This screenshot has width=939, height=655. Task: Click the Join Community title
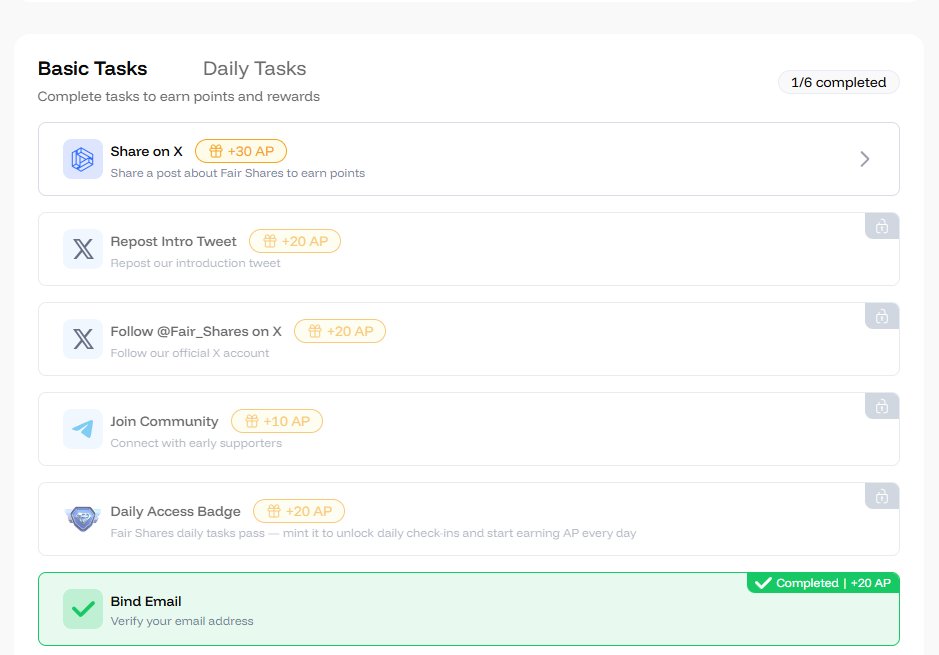[x=164, y=421]
